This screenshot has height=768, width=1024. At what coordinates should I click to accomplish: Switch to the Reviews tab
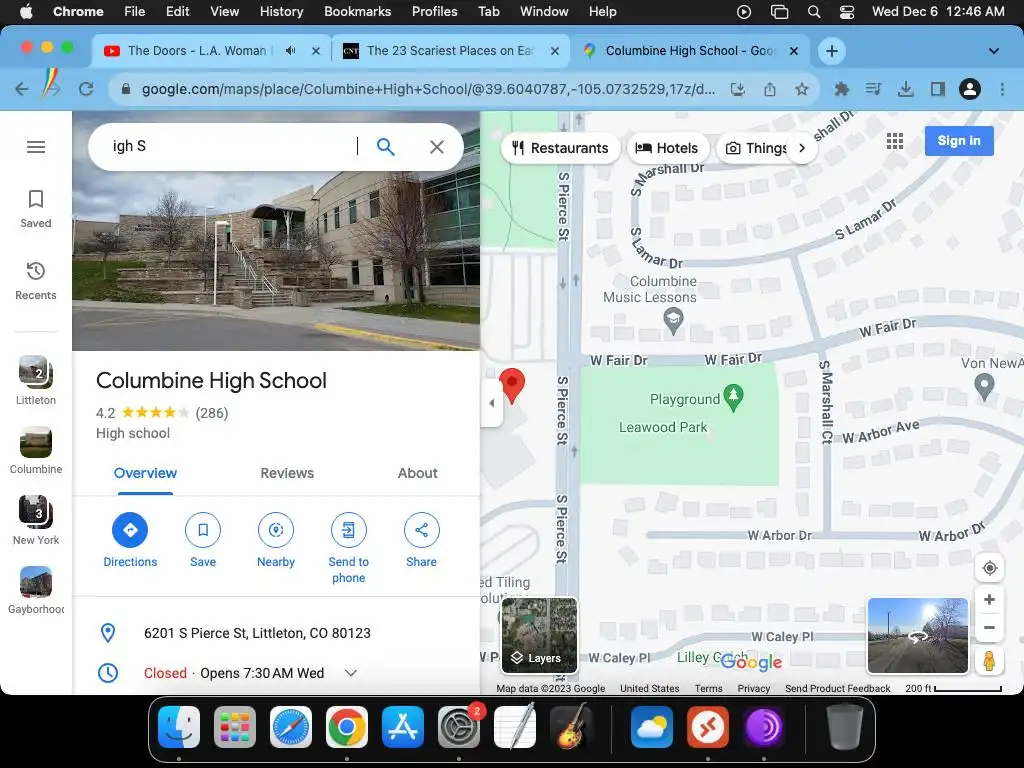coord(287,473)
